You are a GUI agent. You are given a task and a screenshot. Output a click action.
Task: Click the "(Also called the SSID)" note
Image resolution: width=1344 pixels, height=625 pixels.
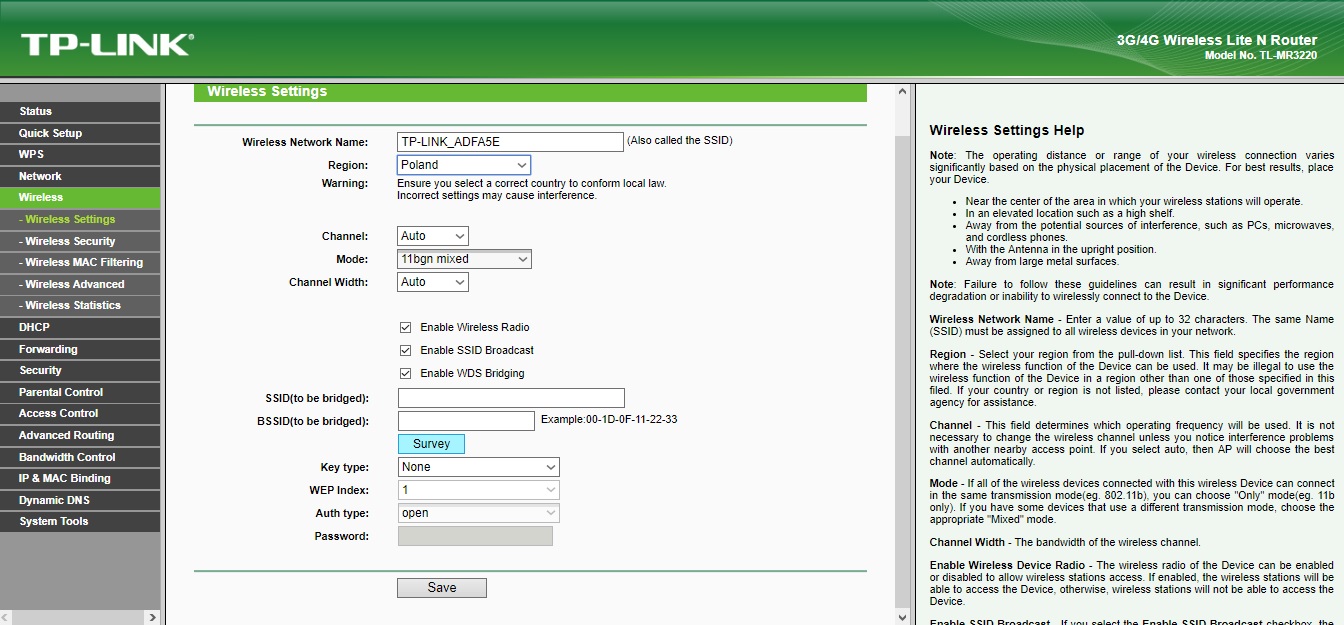pos(680,141)
